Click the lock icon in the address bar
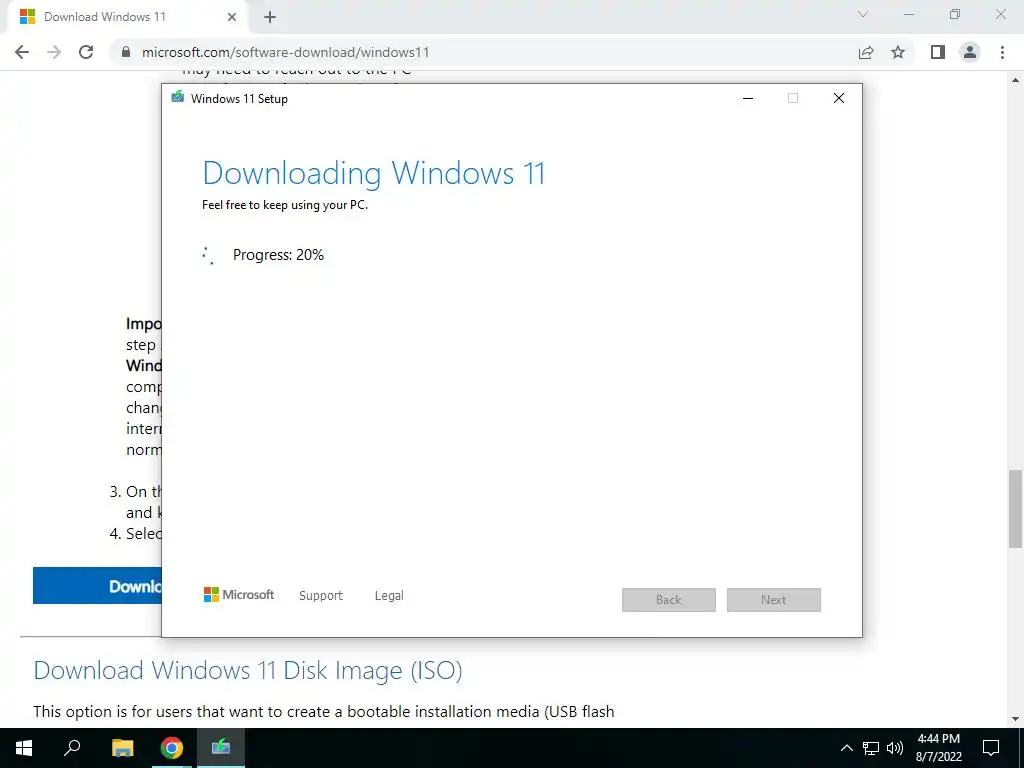Image resolution: width=1024 pixels, height=768 pixels. click(x=126, y=52)
